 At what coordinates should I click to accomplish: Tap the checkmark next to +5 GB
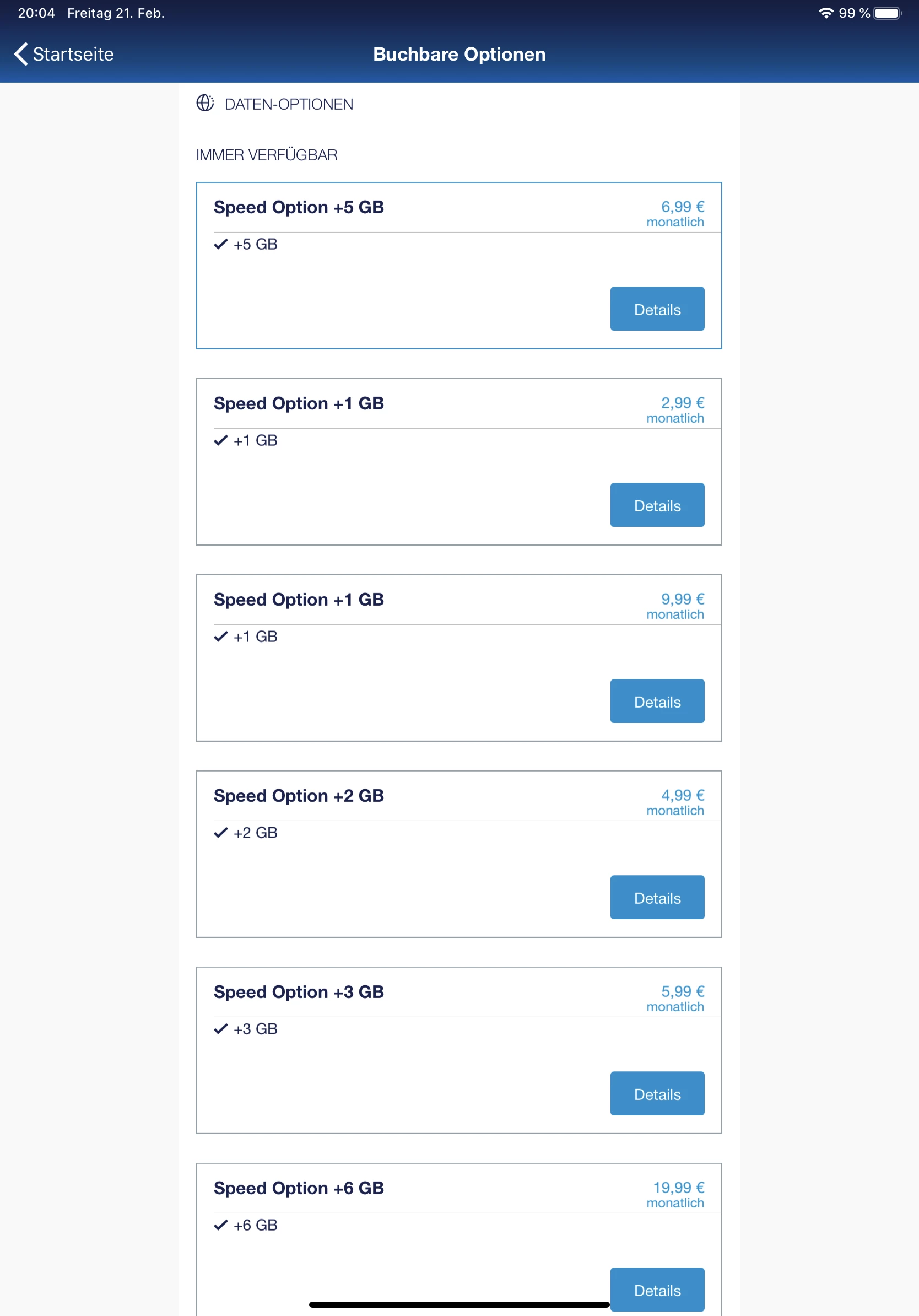[220, 244]
